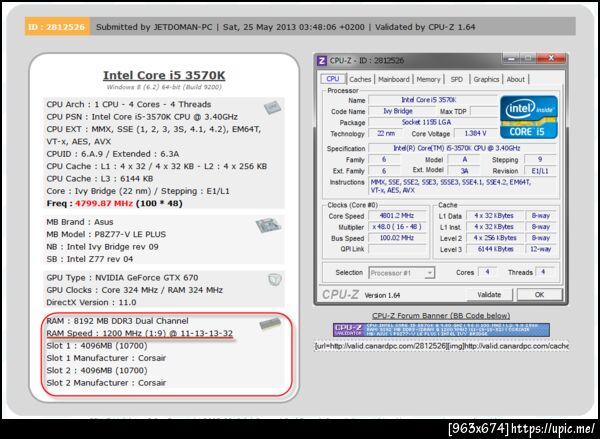Click the MB Model P8Z77-V LE PLUS line
Screen dimensions: 600x439
click(x=106, y=234)
